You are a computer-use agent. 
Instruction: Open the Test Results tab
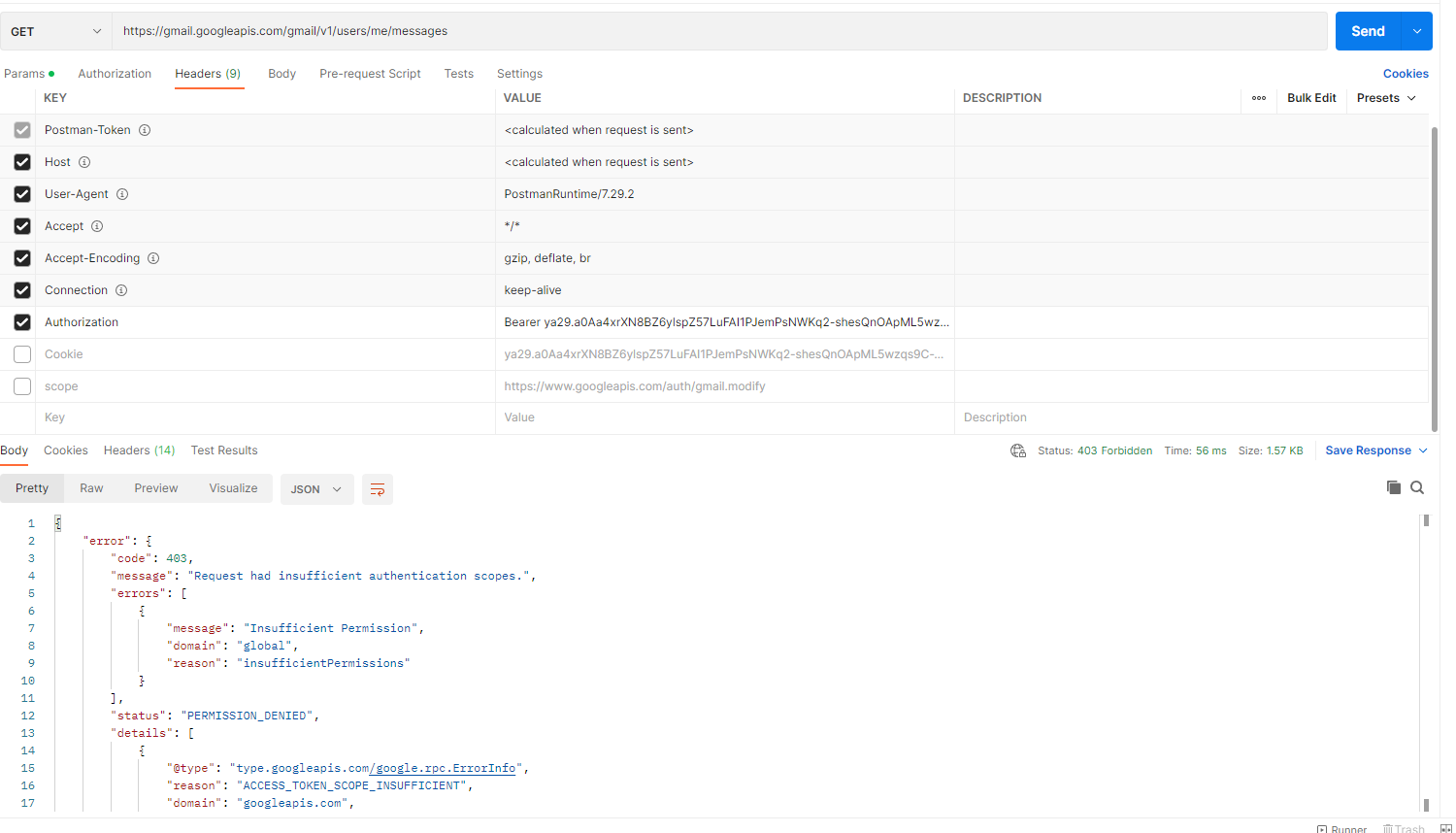pyautogui.click(x=224, y=450)
